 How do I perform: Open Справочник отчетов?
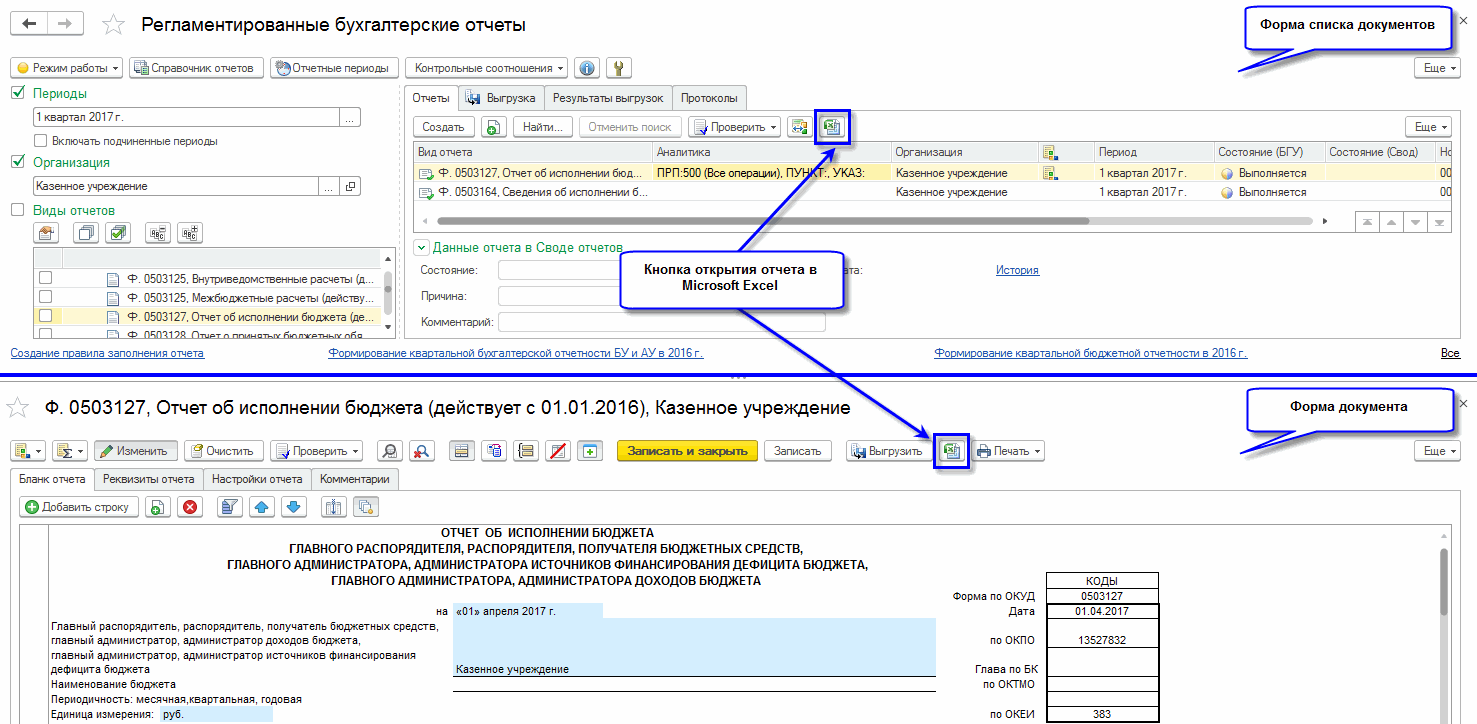click(198, 68)
